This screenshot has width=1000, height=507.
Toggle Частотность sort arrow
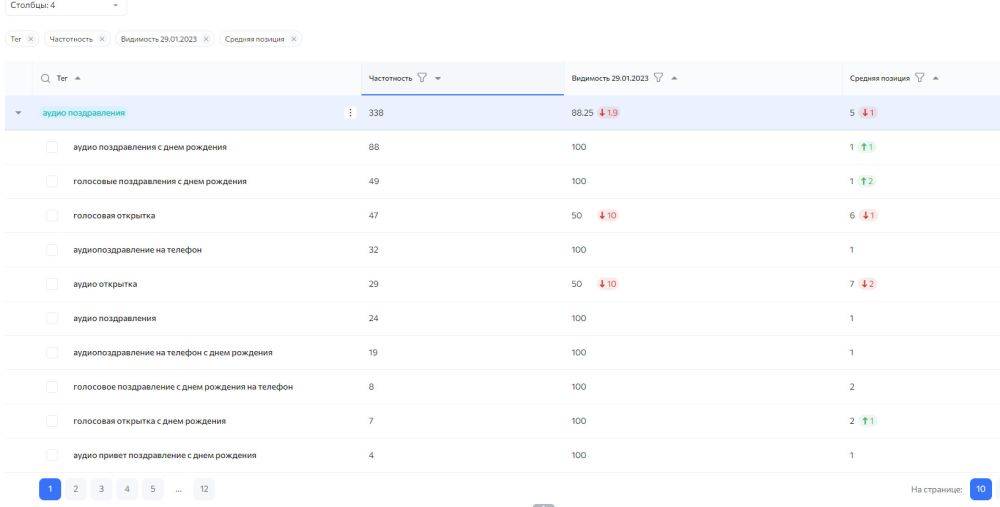pos(438,78)
